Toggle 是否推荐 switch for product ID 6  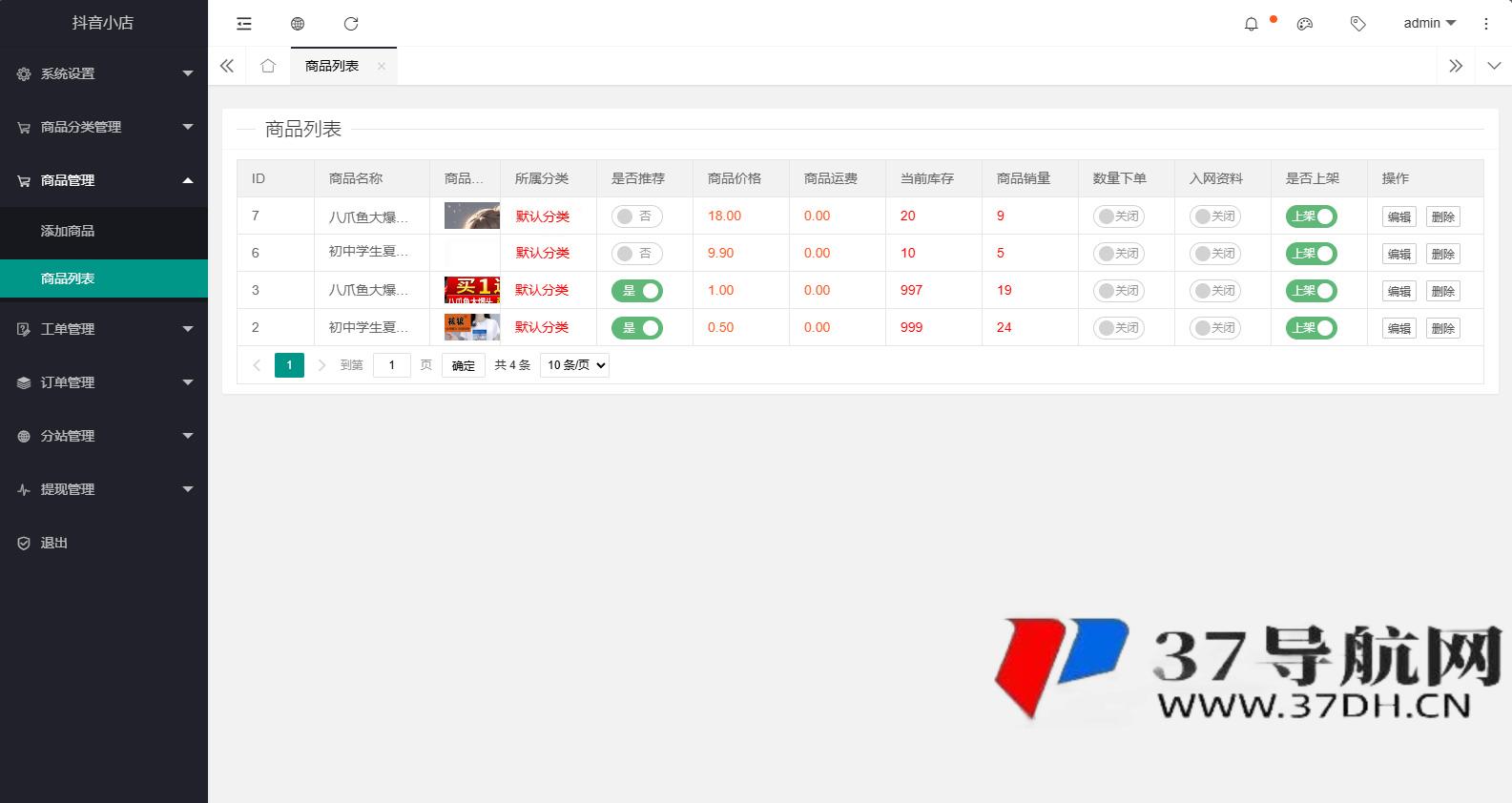(x=637, y=254)
